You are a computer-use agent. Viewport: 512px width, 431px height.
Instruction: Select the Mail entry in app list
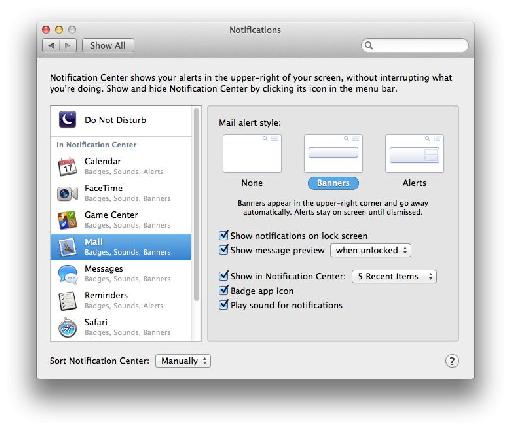click(x=121, y=247)
